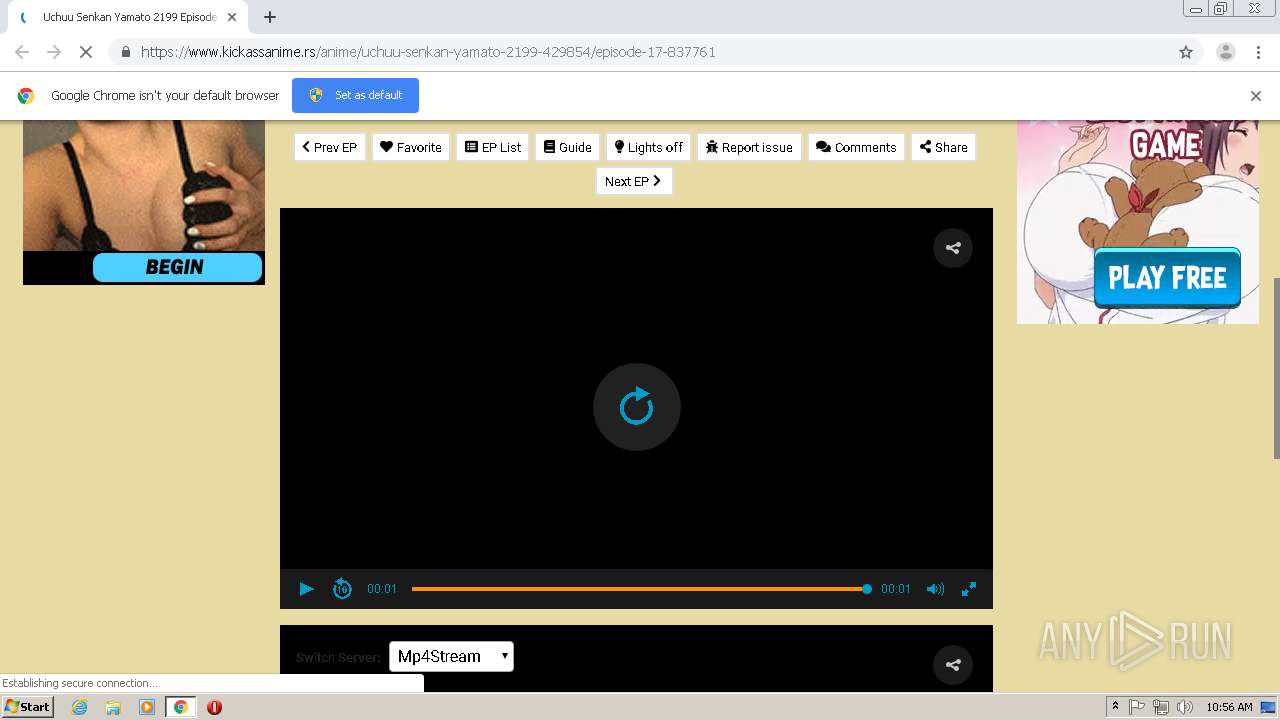Dismiss the default browser notification bar
1280x720 pixels.
(x=1256, y=96)
